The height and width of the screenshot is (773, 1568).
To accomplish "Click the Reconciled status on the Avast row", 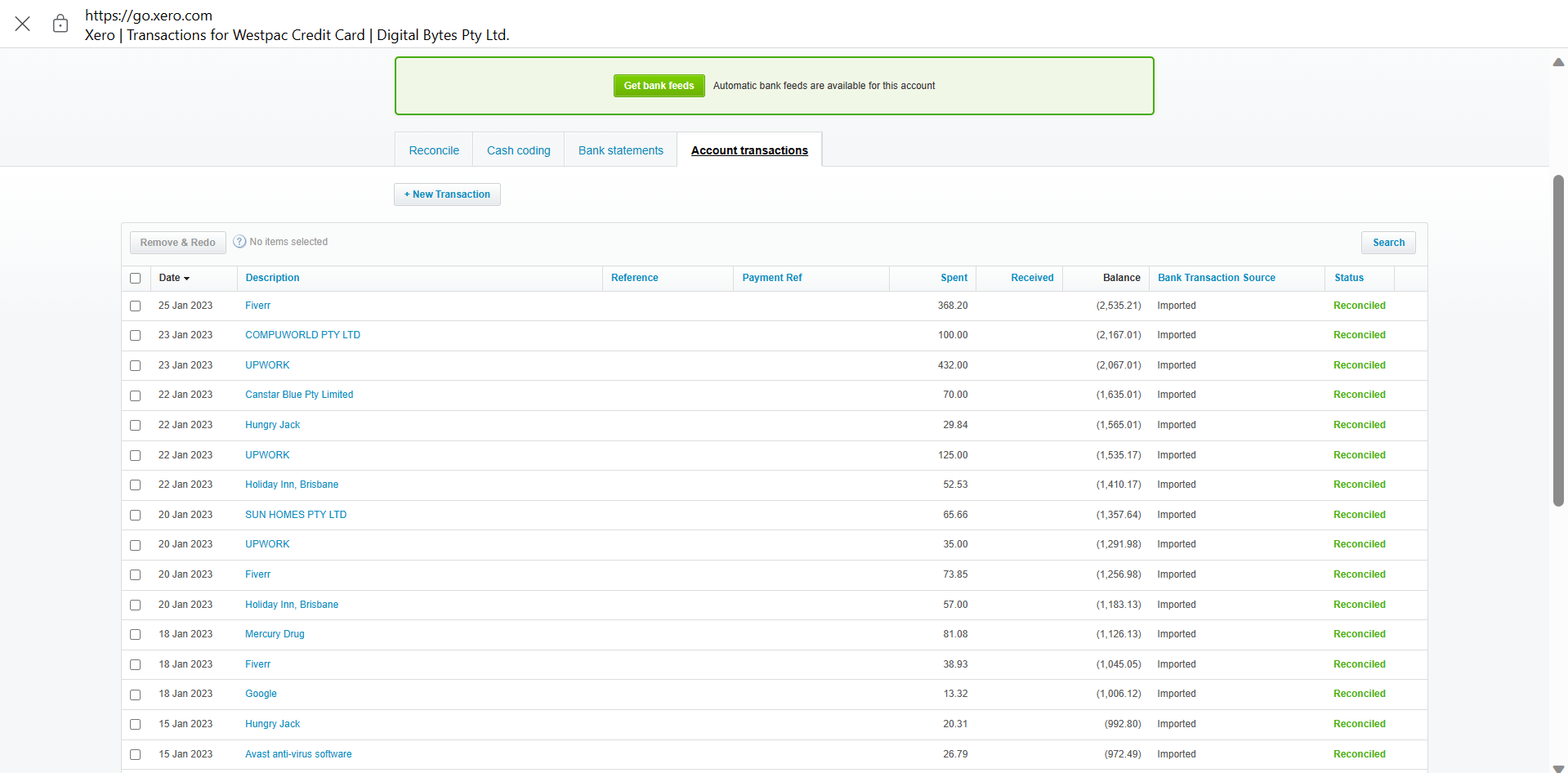I will [x=1359, y=754].
